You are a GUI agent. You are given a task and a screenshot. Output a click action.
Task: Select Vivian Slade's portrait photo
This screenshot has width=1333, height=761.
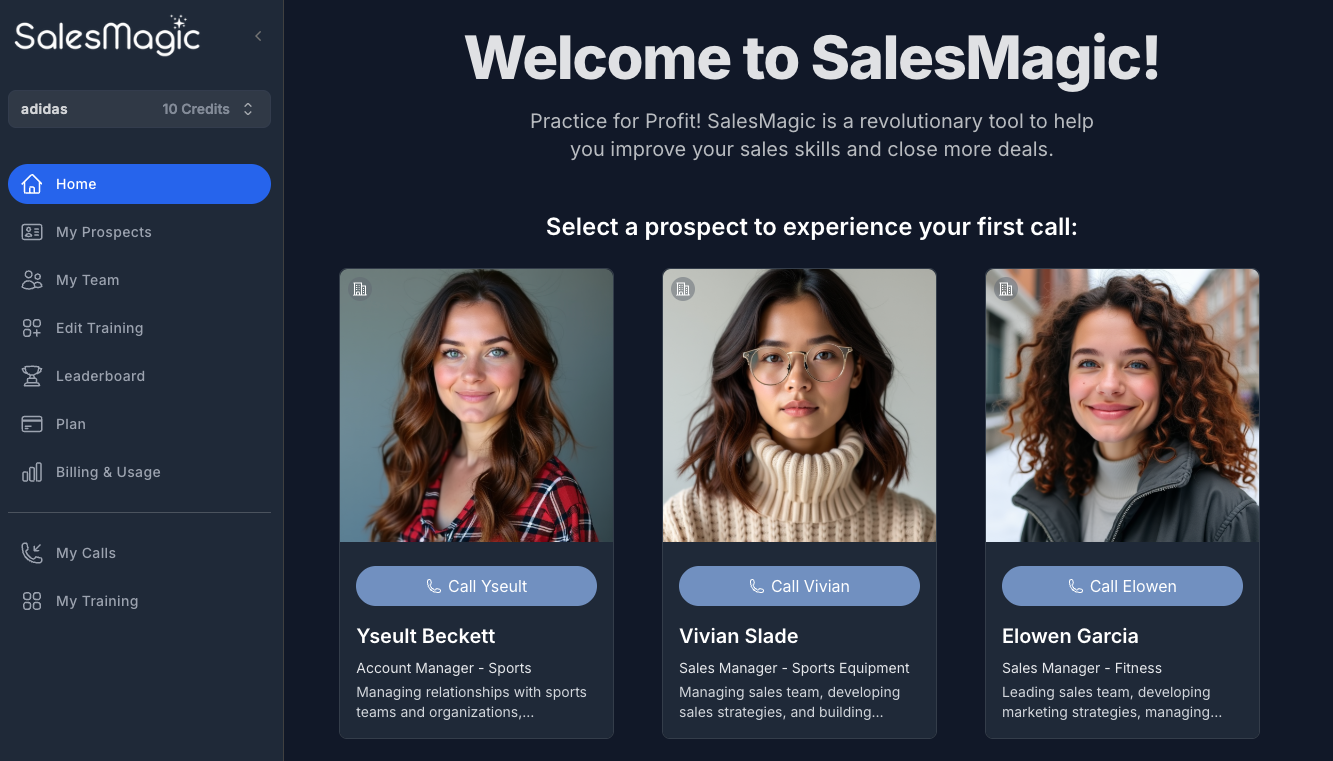(799, 405)
